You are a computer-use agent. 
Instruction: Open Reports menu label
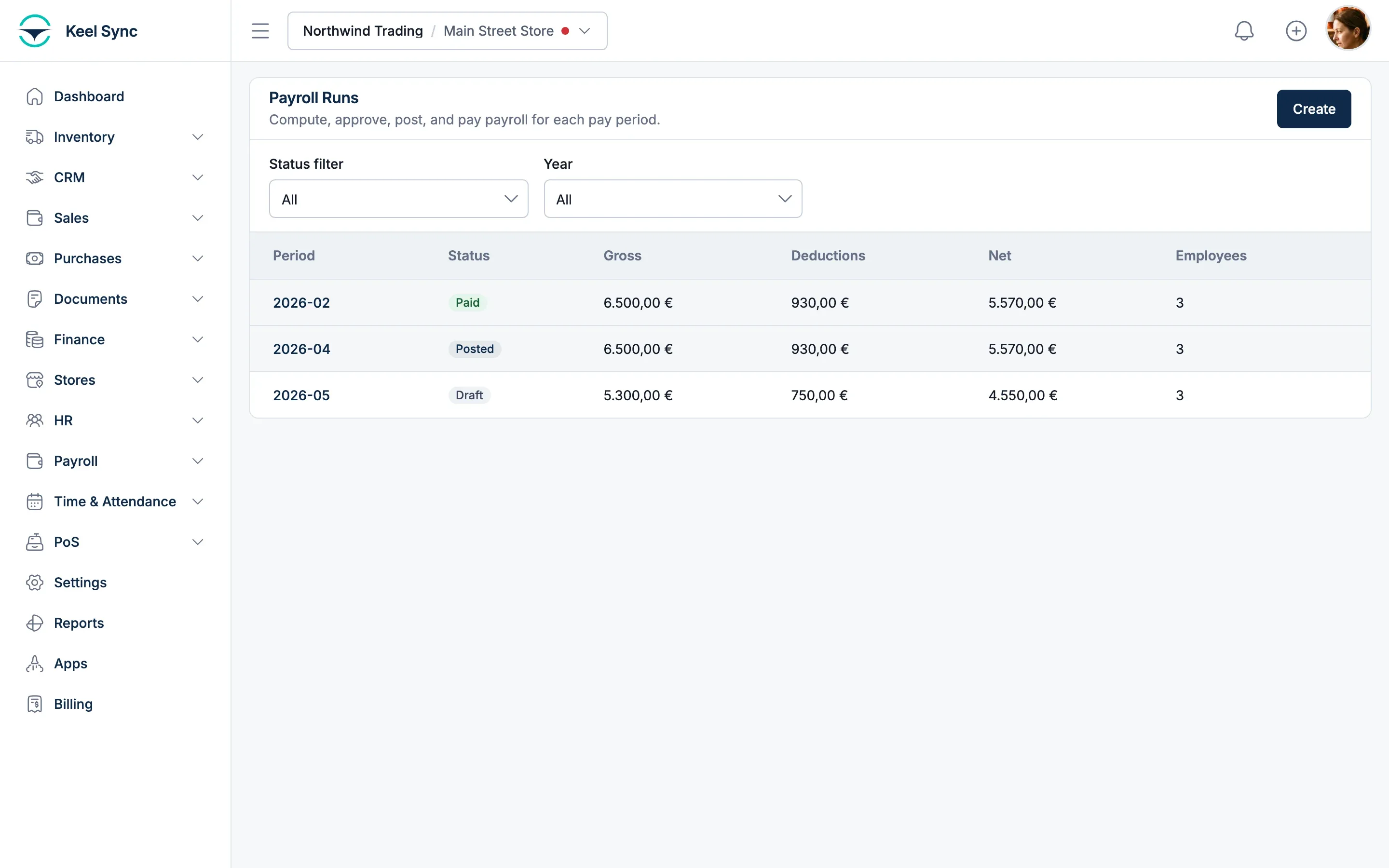pyautogui.click(x=79, y=623)
